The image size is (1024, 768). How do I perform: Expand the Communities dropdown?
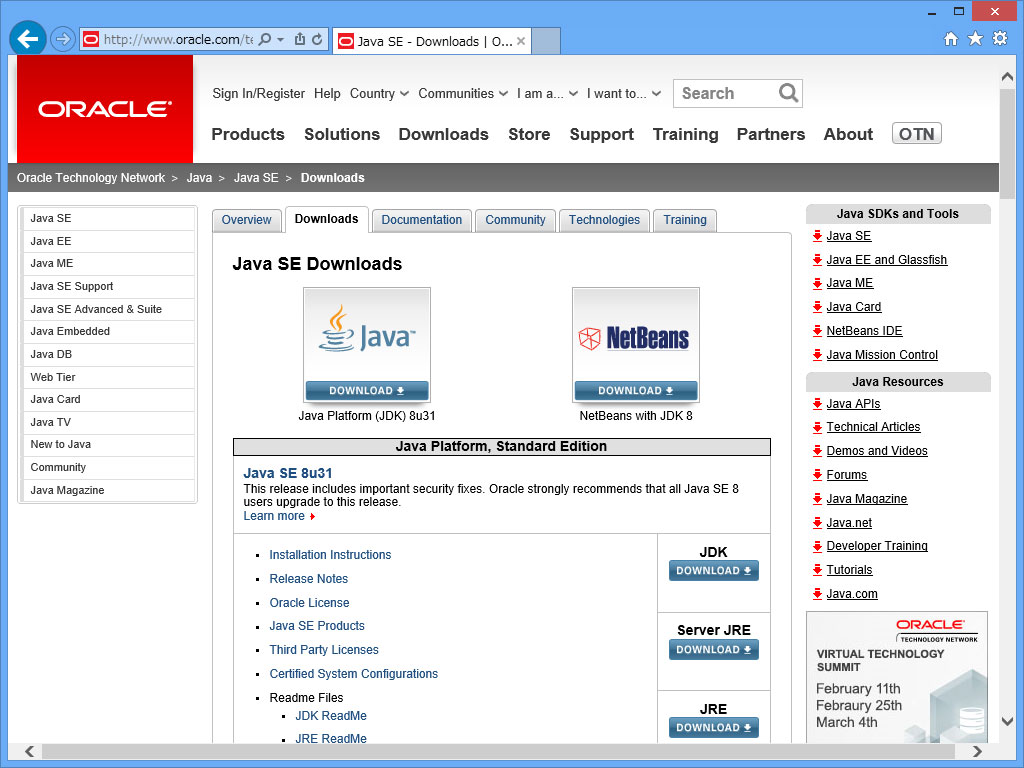463,93
